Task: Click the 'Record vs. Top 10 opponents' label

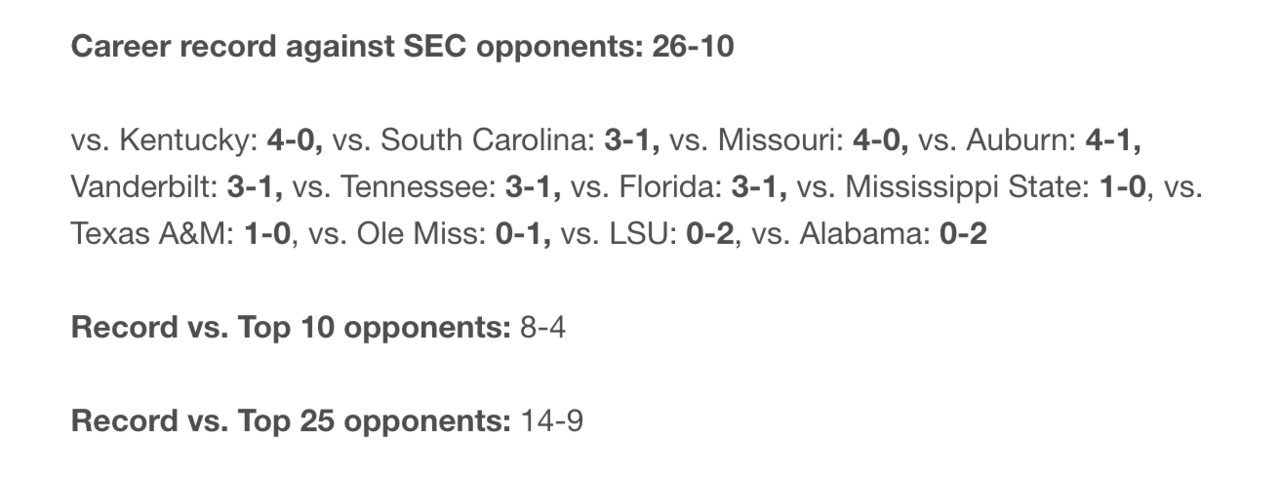Action: [x=291, y=328]
